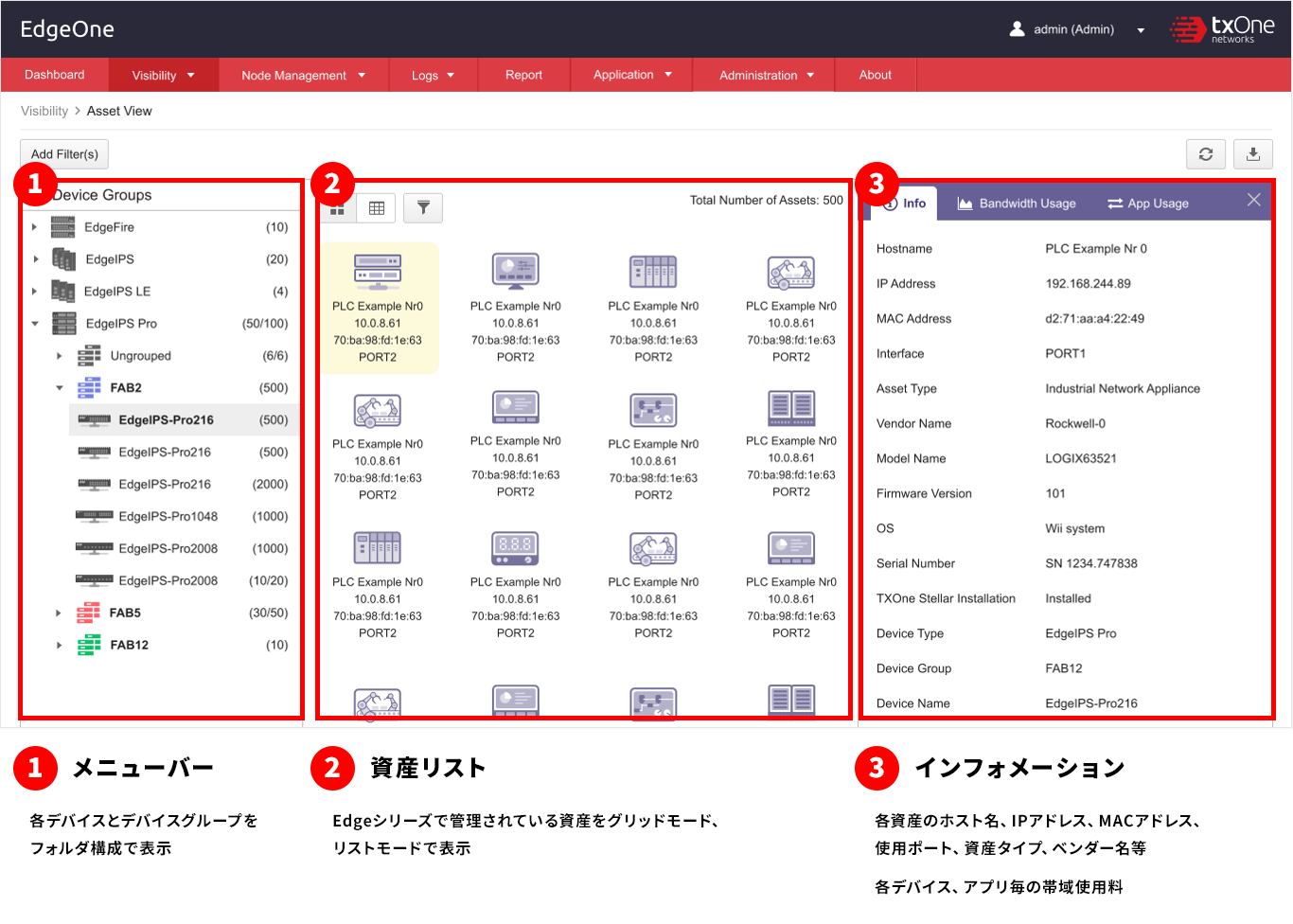The width and height of the screenshot is (1293, 924).
Task: Expand the Ungrouped tree node
Action: point(59,356)
